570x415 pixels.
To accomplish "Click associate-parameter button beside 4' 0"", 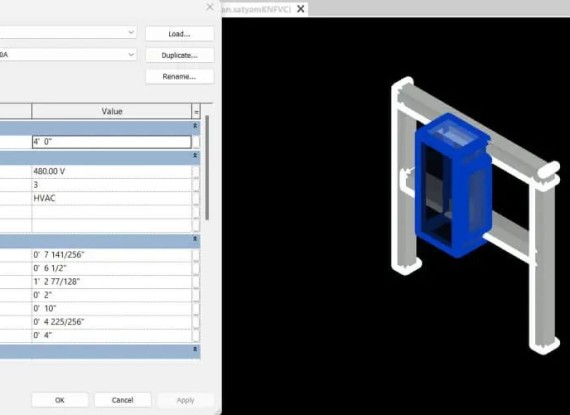I will pos(196,142).
